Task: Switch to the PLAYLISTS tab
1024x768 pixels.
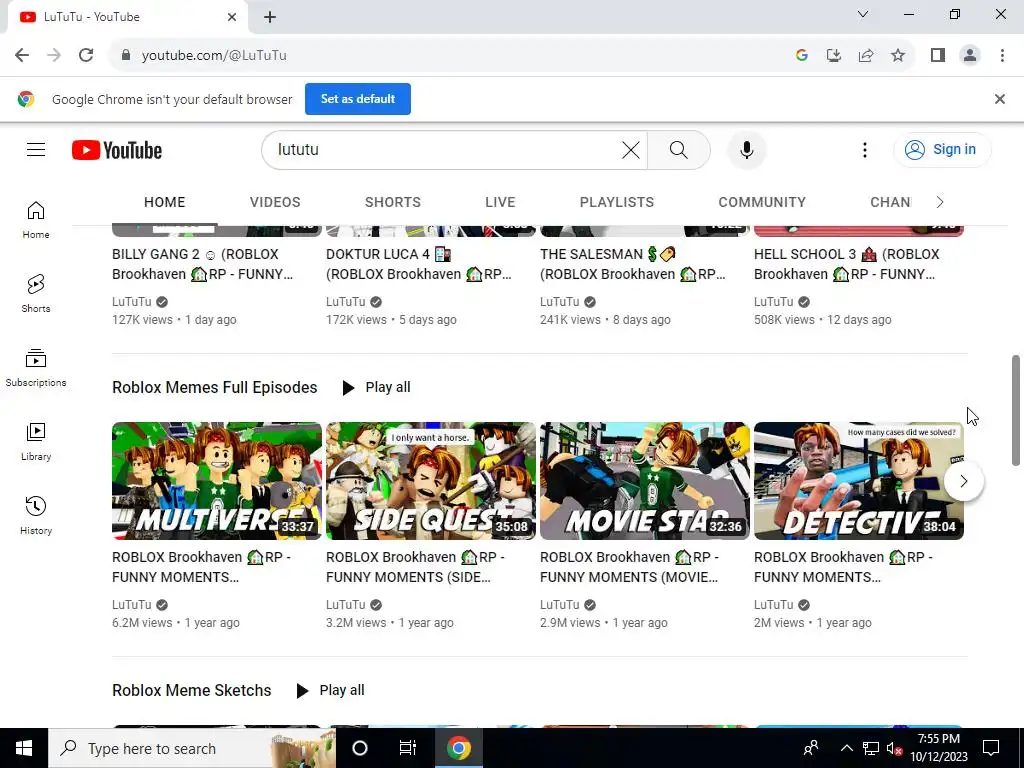Action: pos(616,202)
